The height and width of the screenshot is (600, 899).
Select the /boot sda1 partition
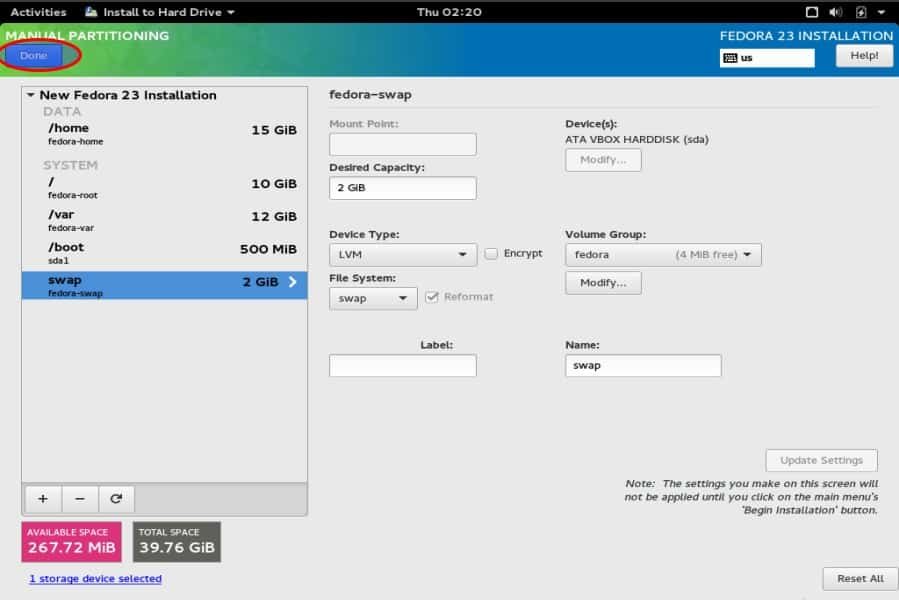[x=165, y=253]
